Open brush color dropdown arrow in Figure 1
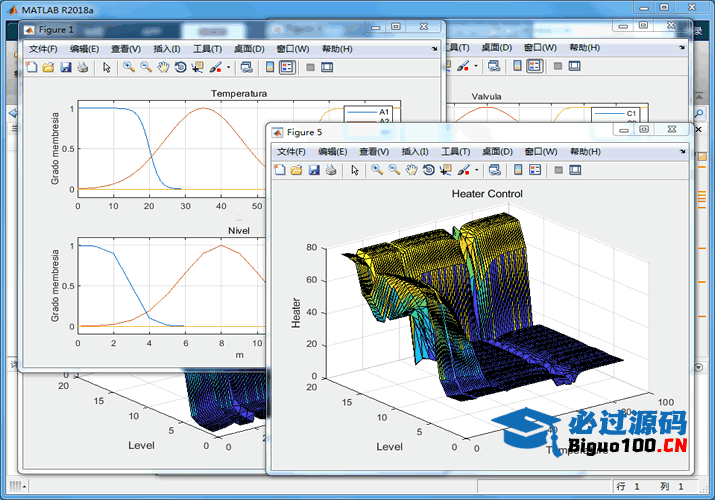This screenshot has height=500, width=715. [x=228, y=67]
